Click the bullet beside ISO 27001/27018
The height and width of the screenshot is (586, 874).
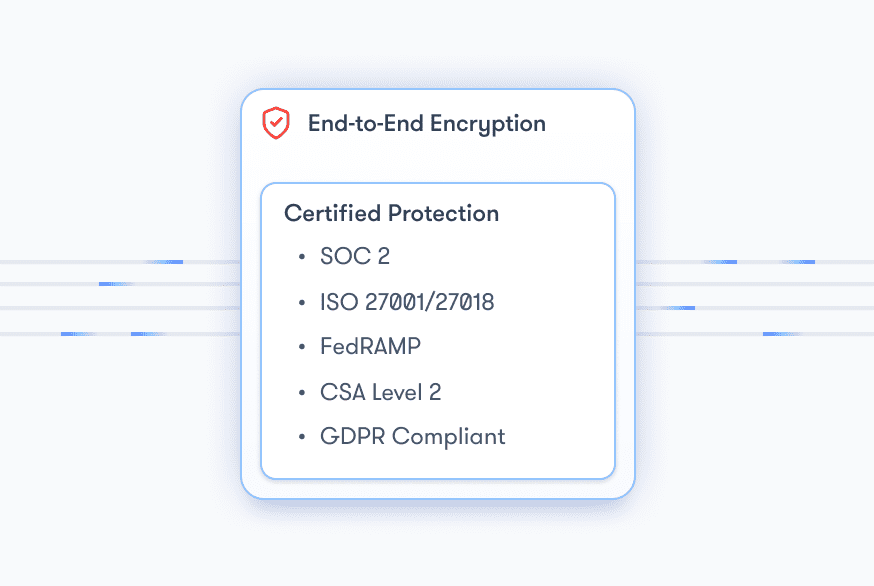click(302, 302)
